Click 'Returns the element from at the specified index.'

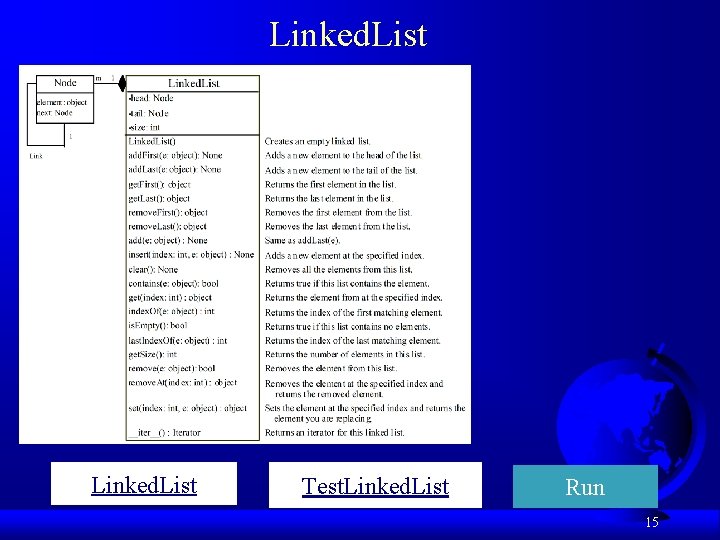click(354, 298)
